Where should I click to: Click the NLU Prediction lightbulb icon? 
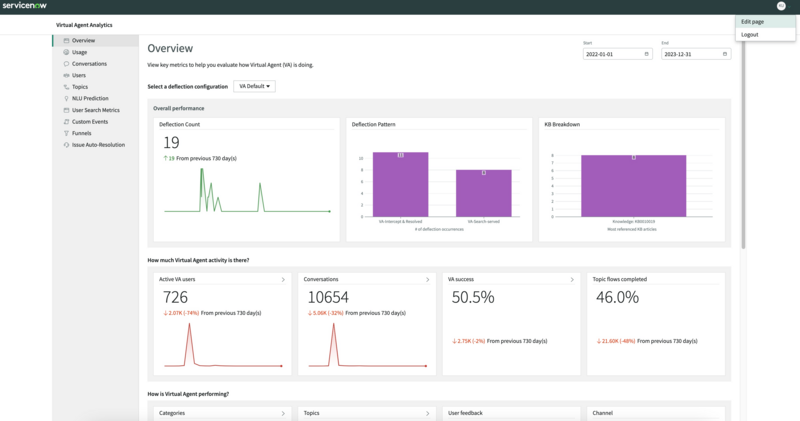pos(66,98)
